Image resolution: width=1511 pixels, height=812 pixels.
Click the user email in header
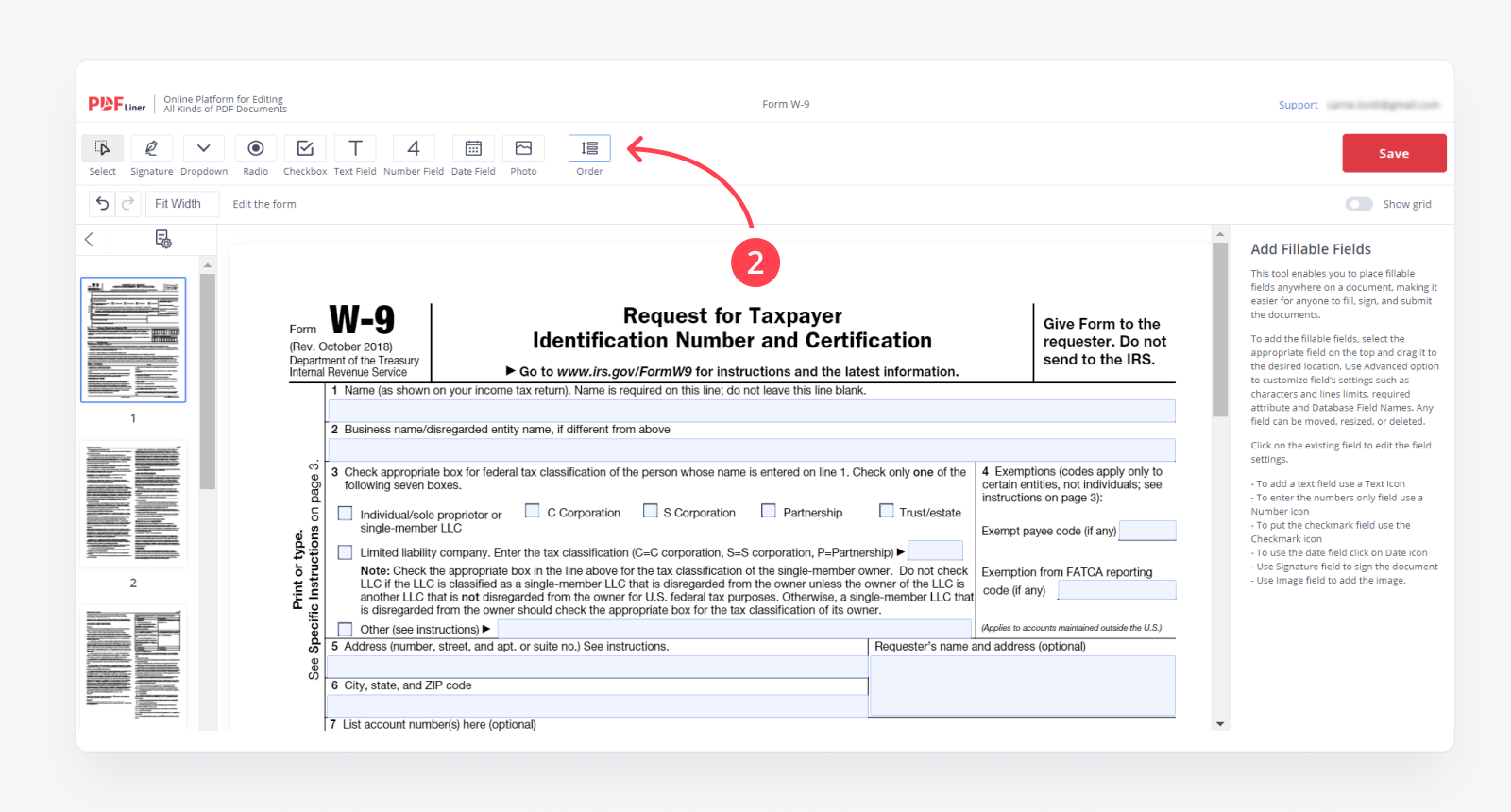1383,105
